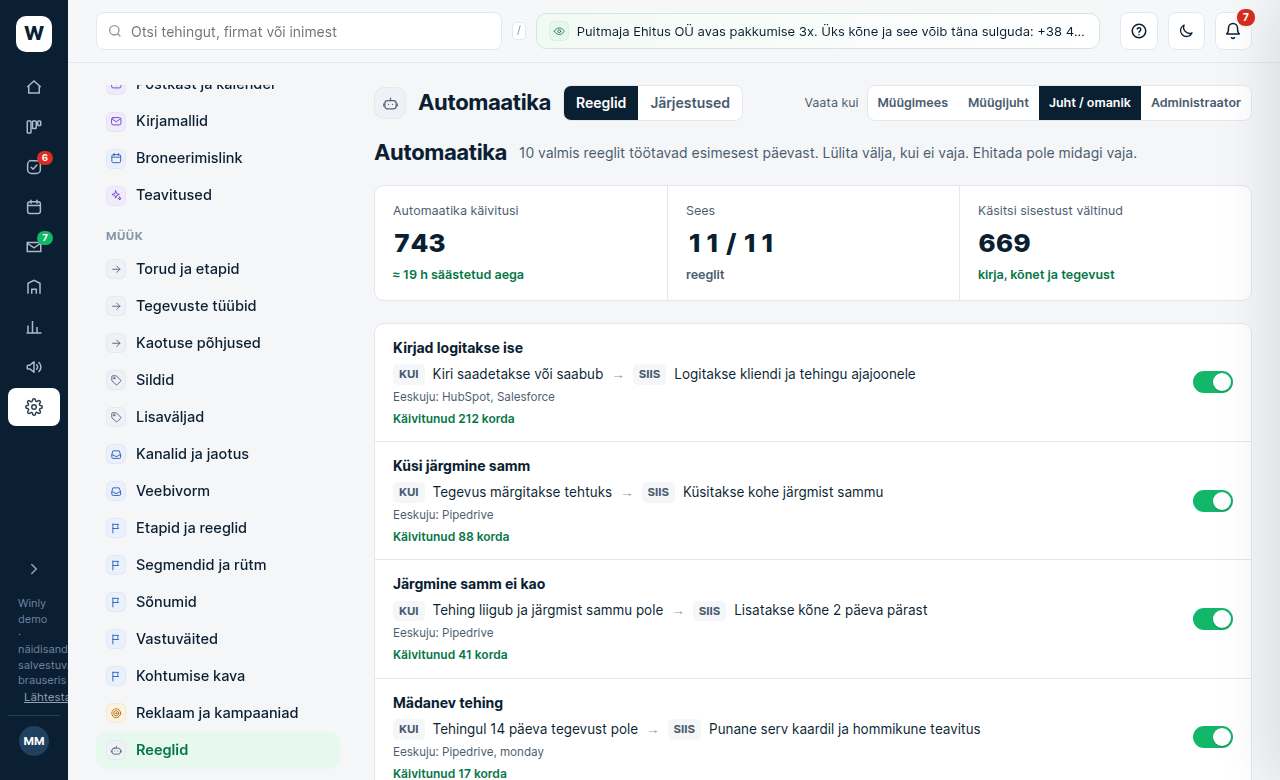Focus the search field 'Otsi tehingut, firmat või inimest'
This screenshot has height=780, width=1280.
(299, 31)
